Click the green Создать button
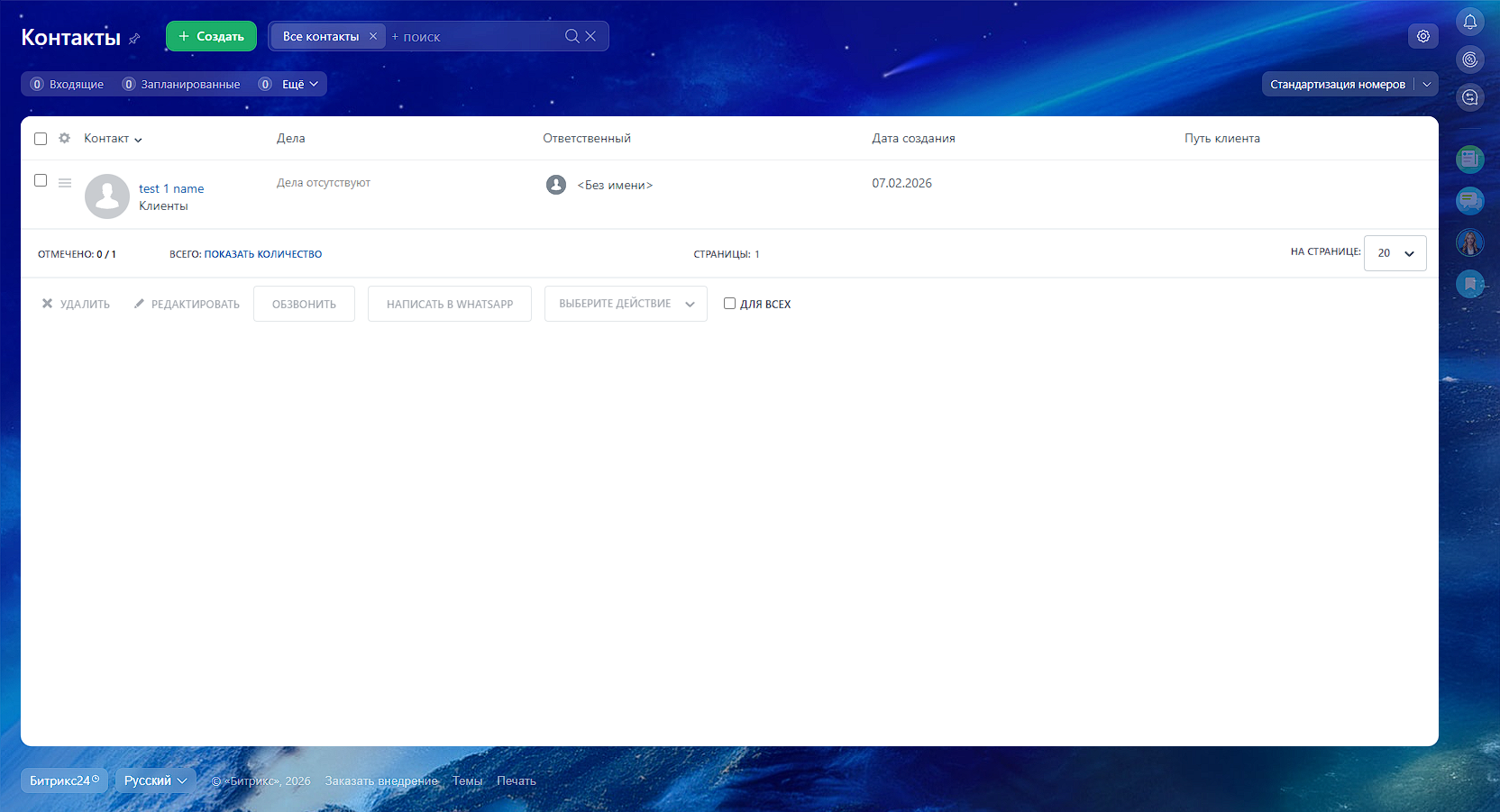1500x812 pixels. [211, 36]
